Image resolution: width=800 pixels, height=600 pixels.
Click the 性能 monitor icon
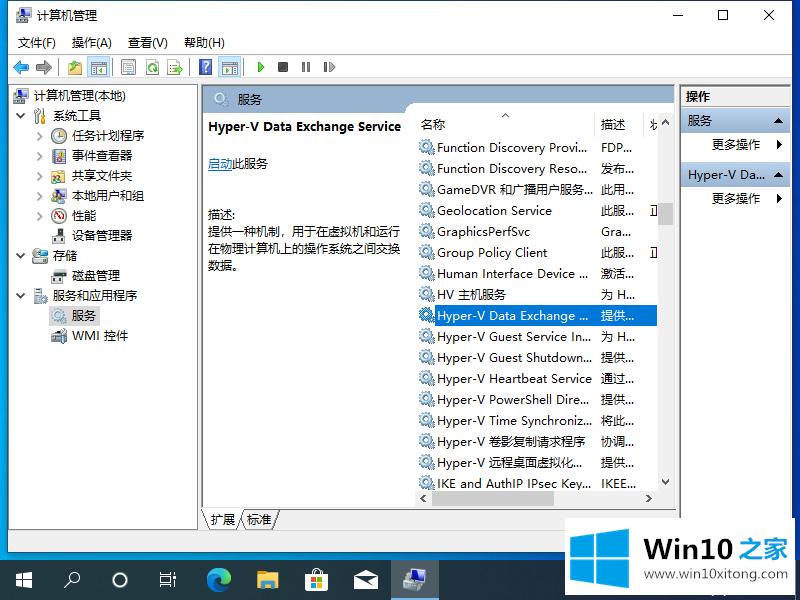[59, 216]
